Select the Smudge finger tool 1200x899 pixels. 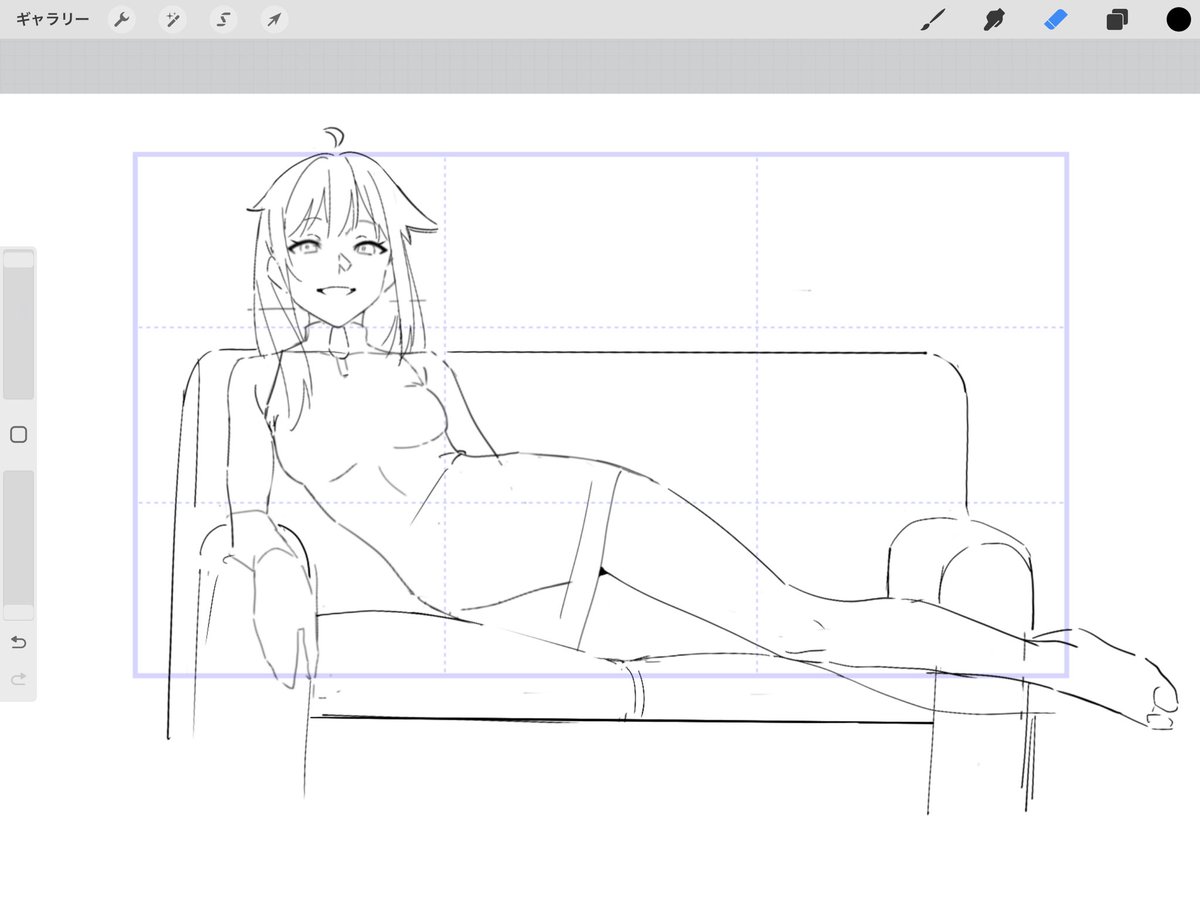(x=993, y=20)
